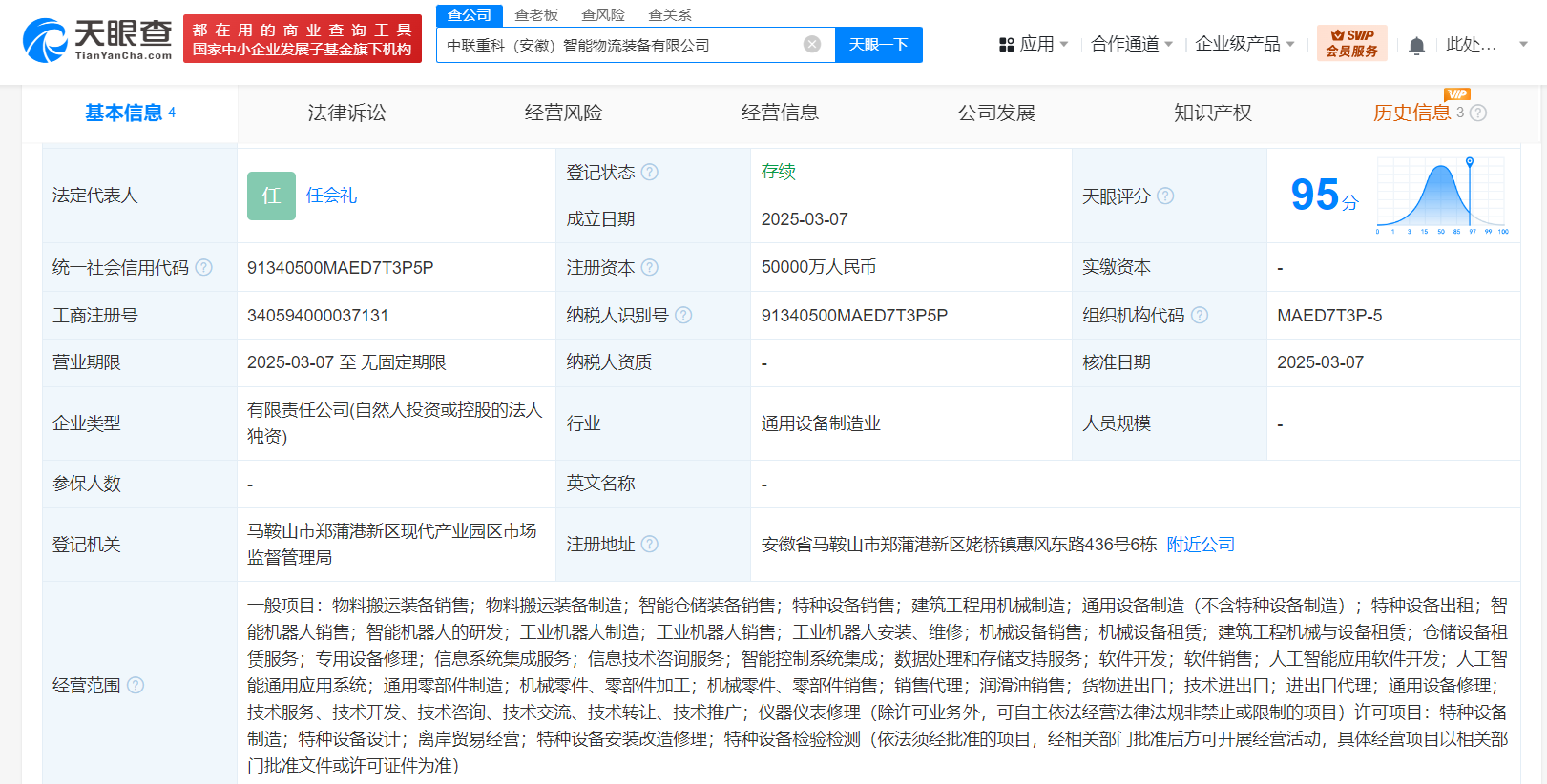
Task: Click help icon next to 登记状态
Action: tap(650, 172)
